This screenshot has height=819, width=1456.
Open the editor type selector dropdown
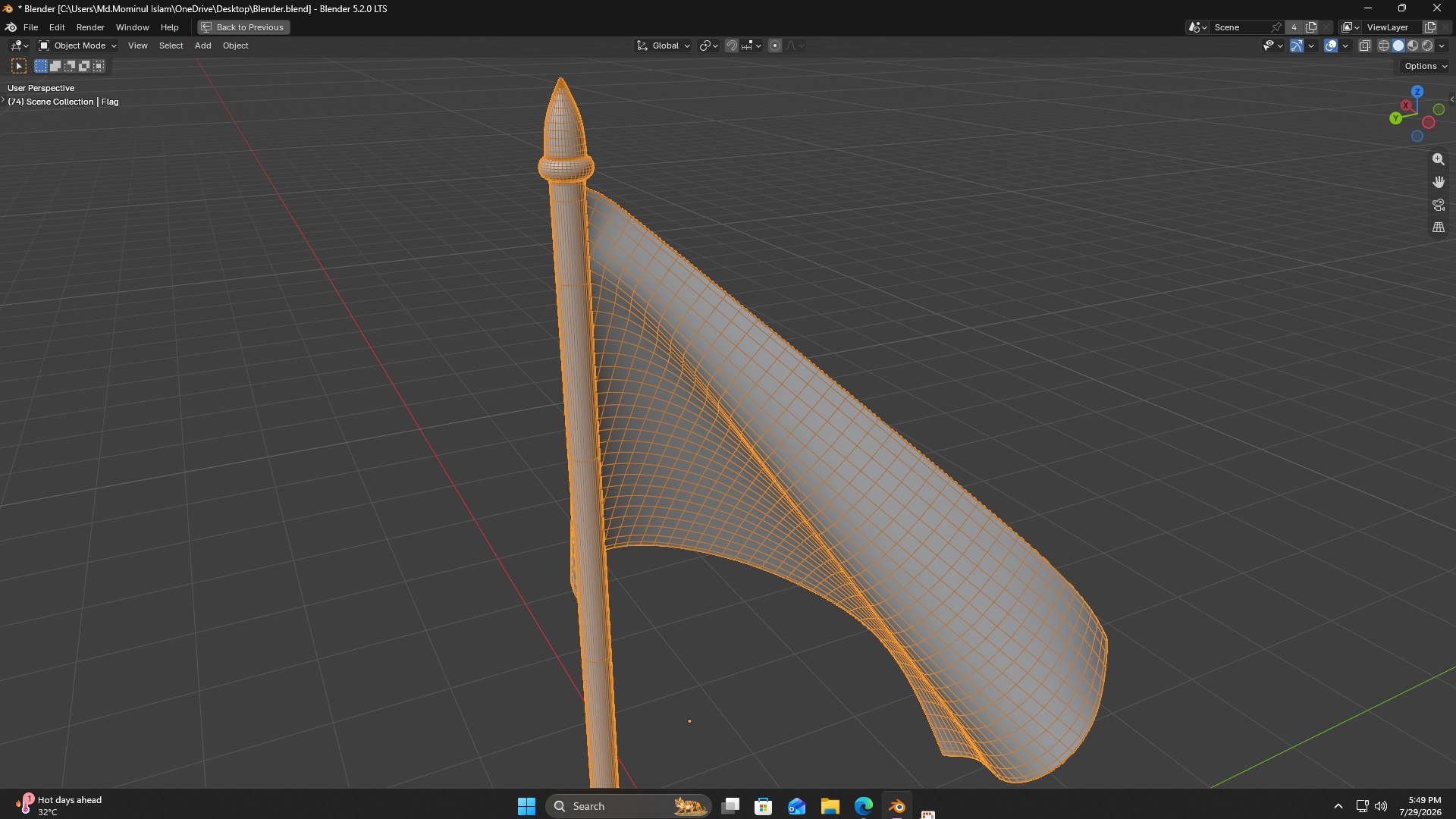pyautogui.click(x=19, y=45)
